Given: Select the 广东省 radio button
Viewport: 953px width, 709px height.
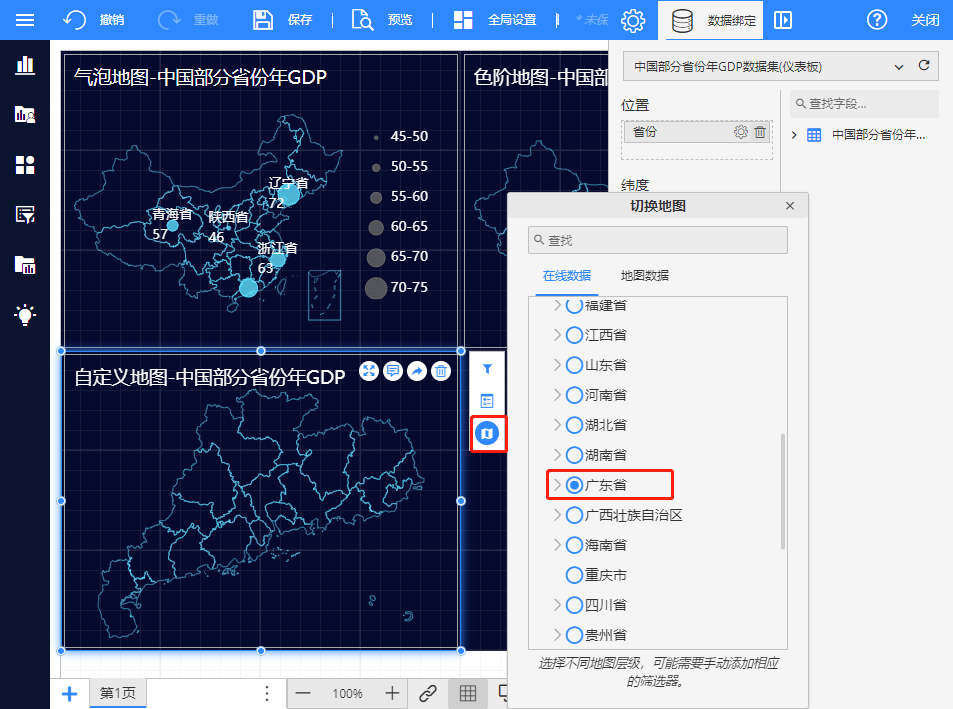Looking at the screenshot, I should [x=574, y=485].
